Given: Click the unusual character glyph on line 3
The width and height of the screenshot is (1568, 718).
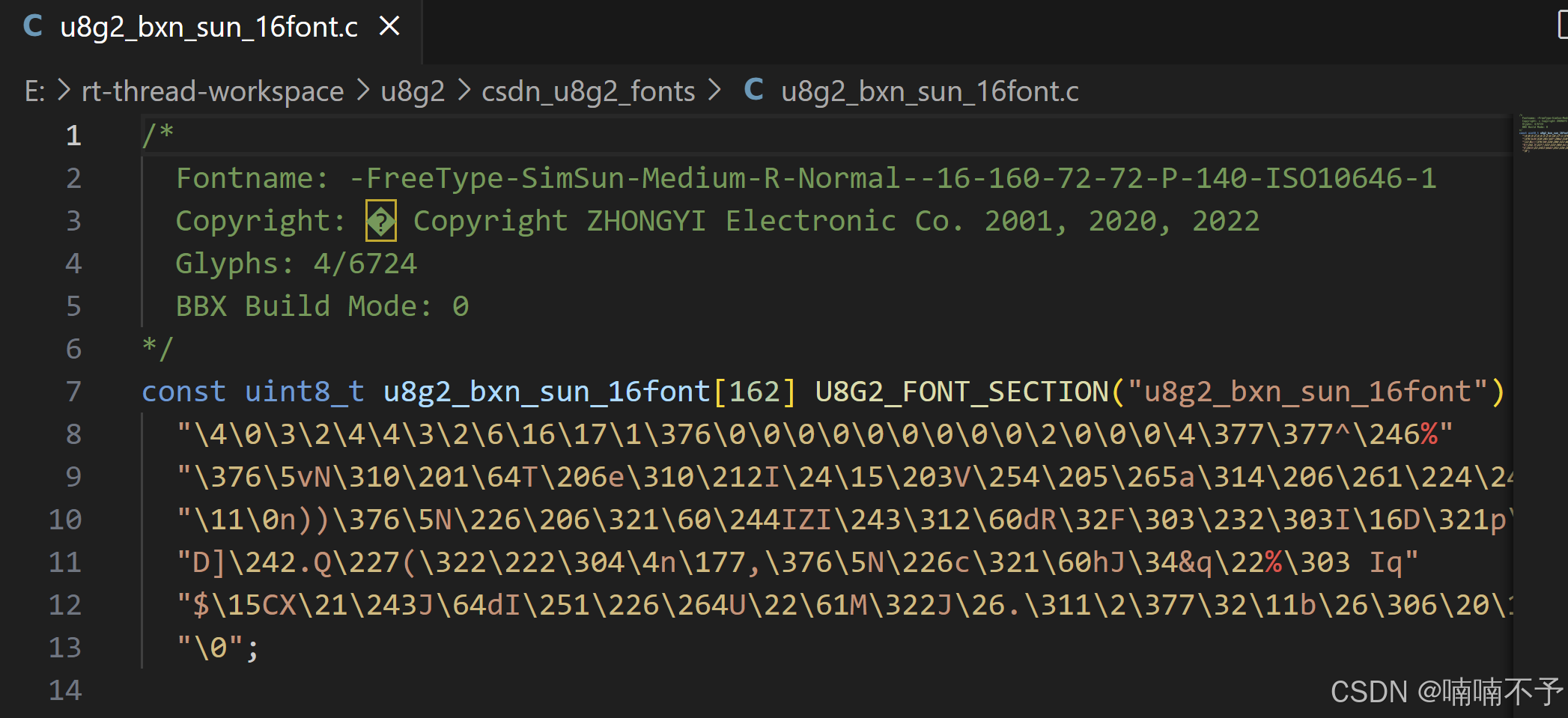Looking at the screenshot, I should pos(380,220).
